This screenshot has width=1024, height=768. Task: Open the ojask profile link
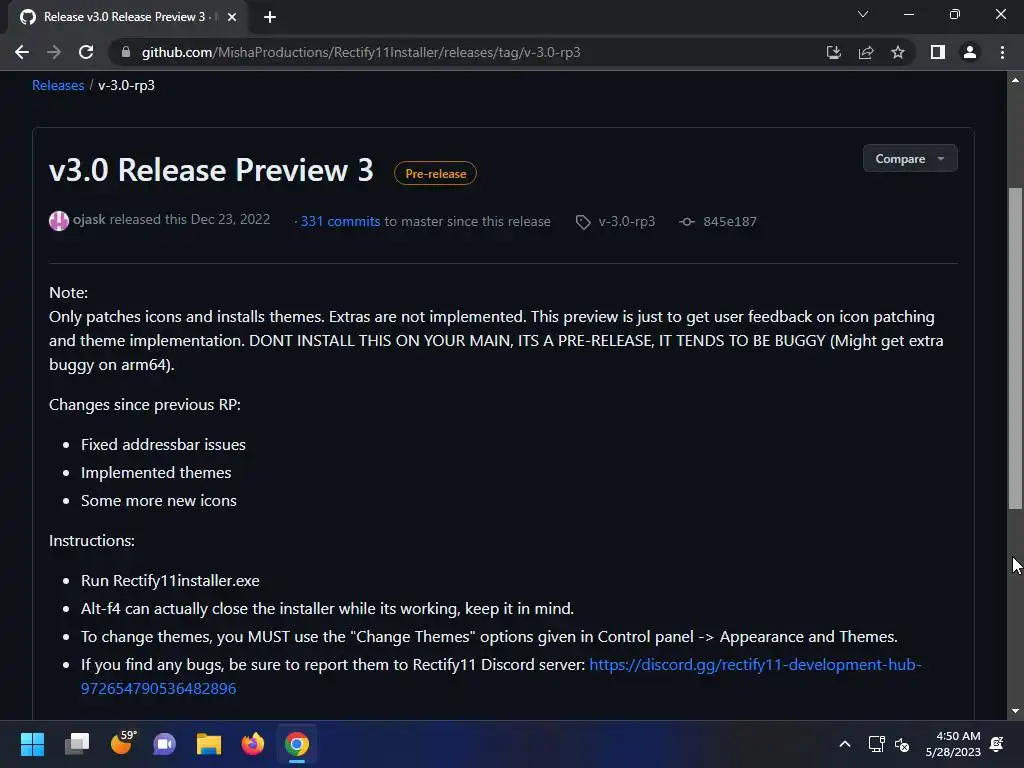(x=89, y=219)
